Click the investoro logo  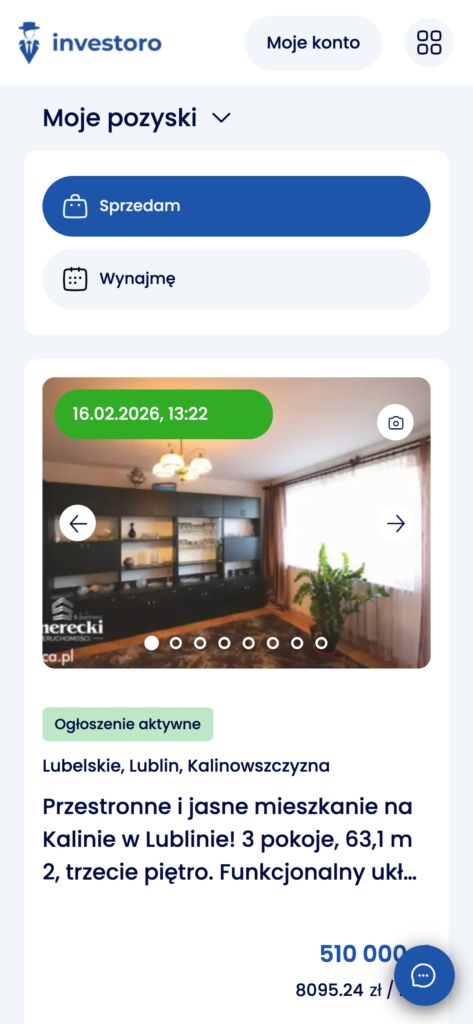[90, 43]
